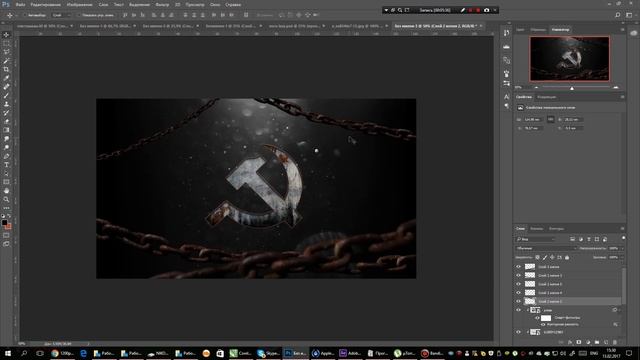
Task: Open the search icon in options bar
Action: 618,15
